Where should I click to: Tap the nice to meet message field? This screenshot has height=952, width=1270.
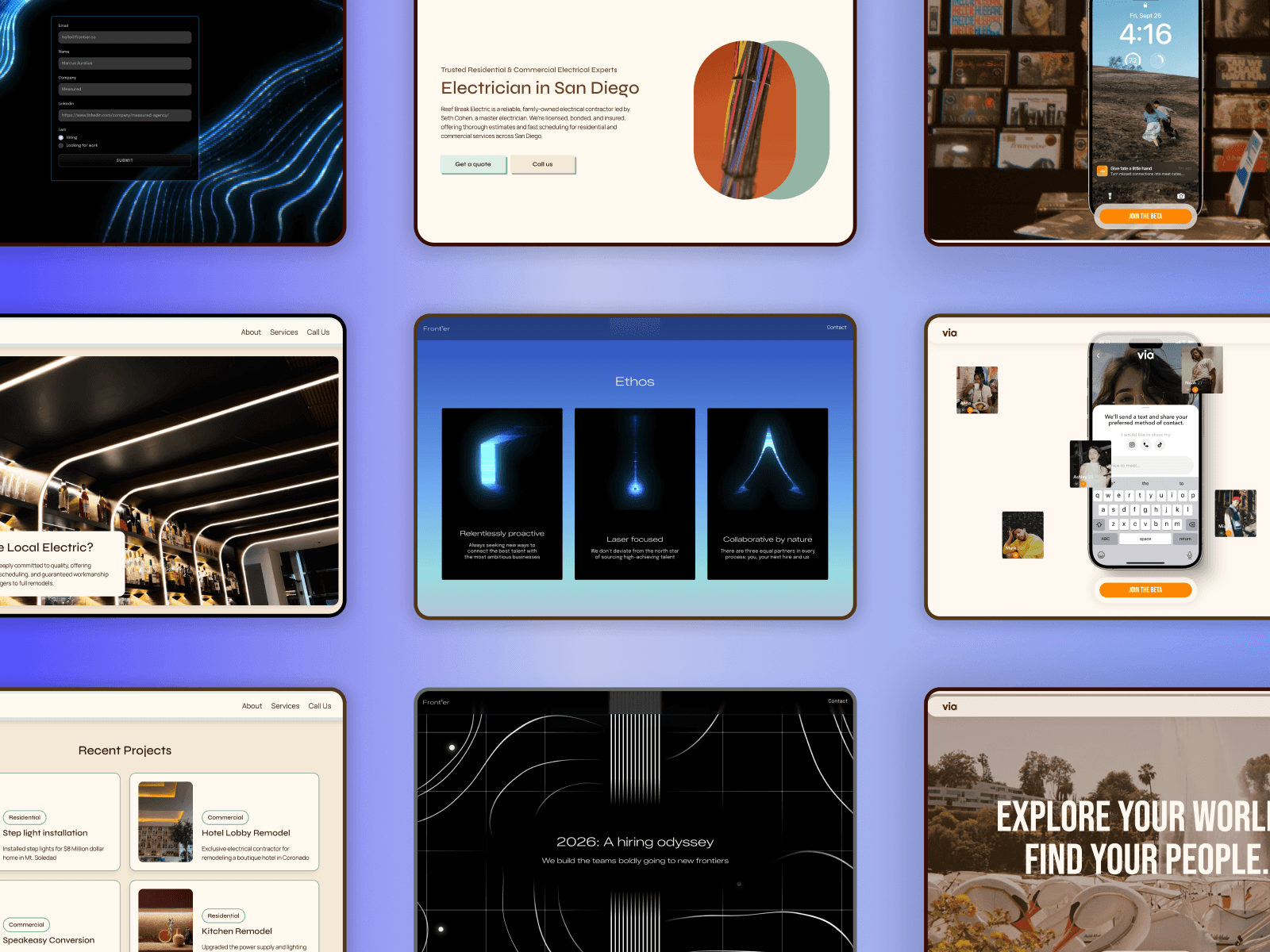coord(1151,466)
